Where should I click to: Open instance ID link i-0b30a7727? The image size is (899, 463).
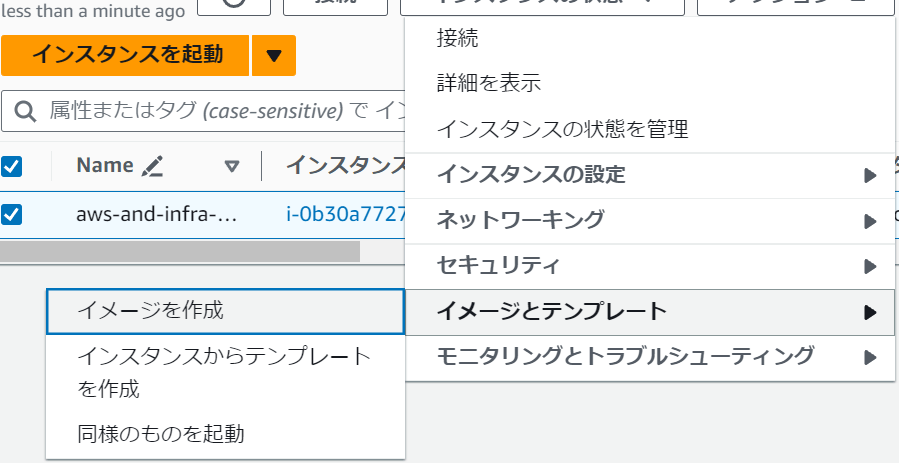(x=345, y=215)
